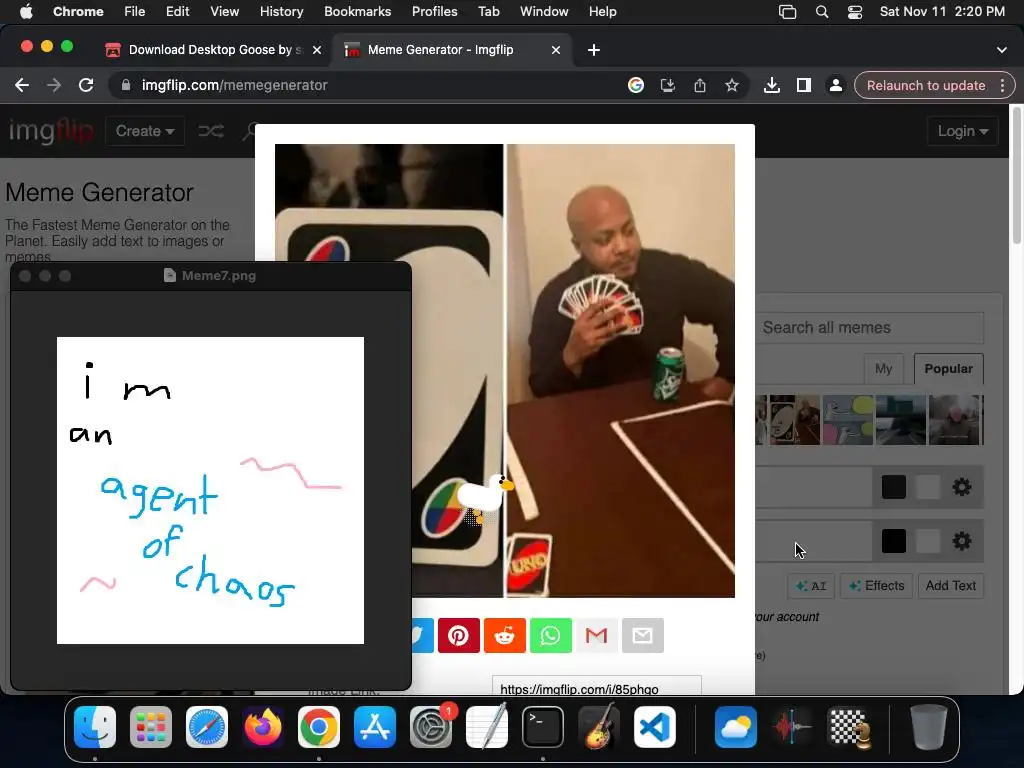Share meme via Gmail
Image resolution: width=1024 pixels, height=768 pixels.
[x=596, y=635]
